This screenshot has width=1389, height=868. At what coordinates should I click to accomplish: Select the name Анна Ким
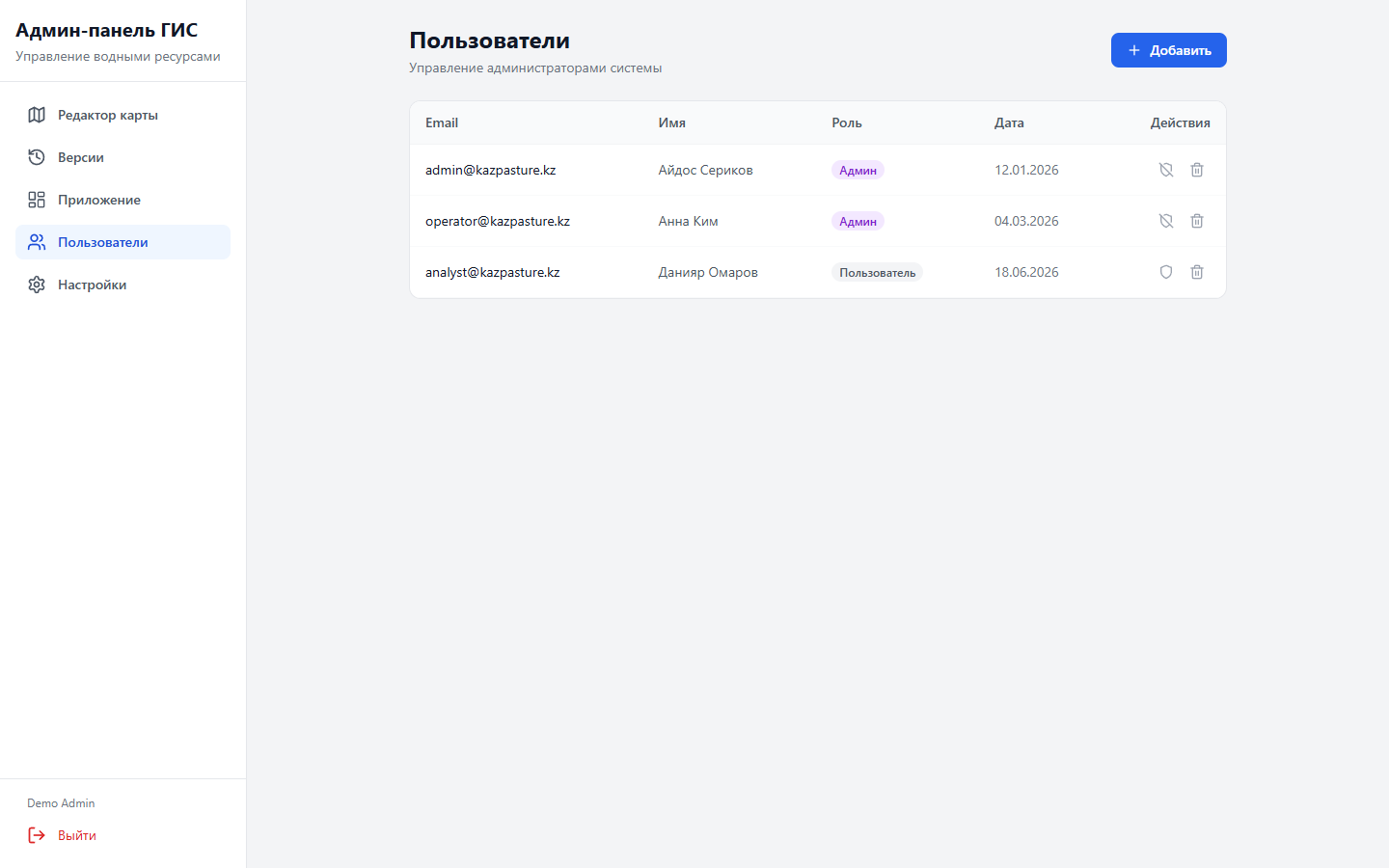(689, 221)
